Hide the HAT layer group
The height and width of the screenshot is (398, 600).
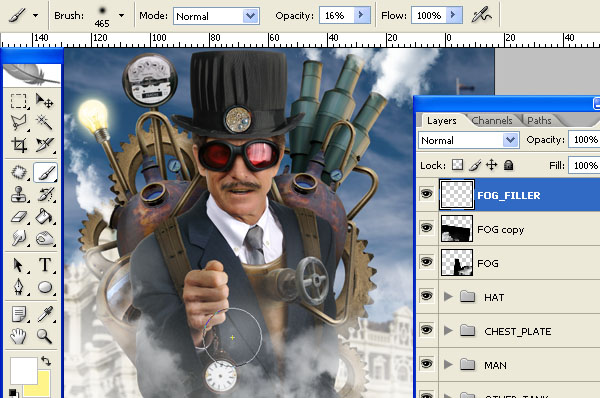click(426, 296)
